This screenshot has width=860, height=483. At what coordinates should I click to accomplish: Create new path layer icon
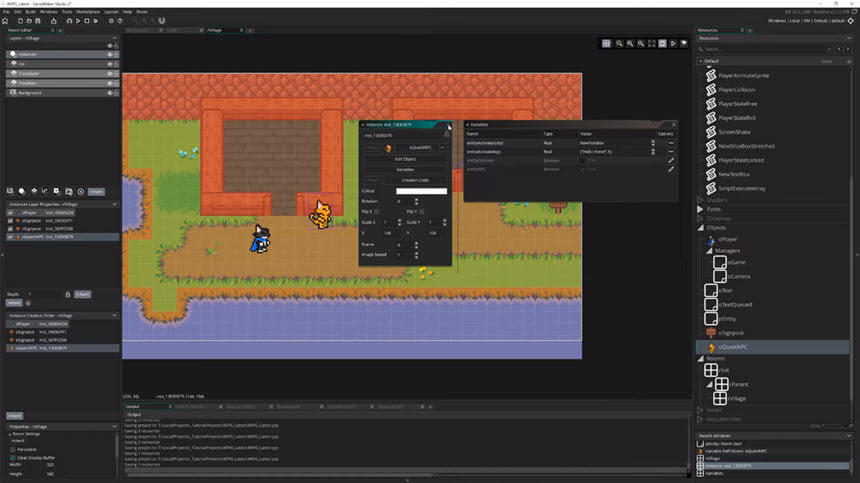click(x=45, y=191)
